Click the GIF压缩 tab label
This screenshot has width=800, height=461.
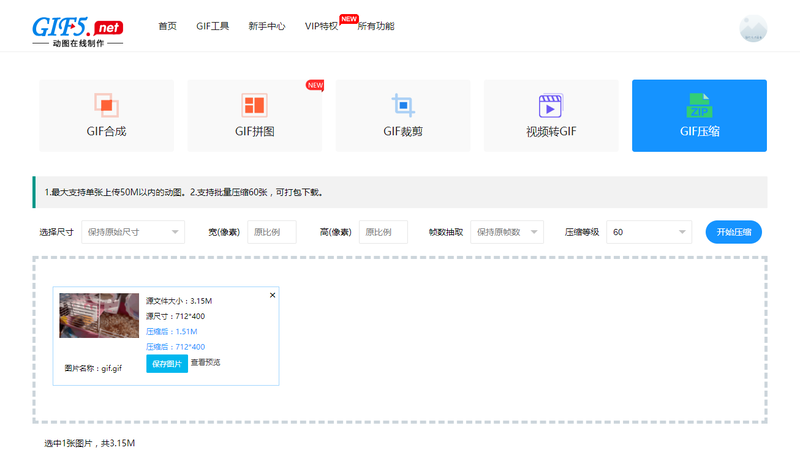pos(699,132)
